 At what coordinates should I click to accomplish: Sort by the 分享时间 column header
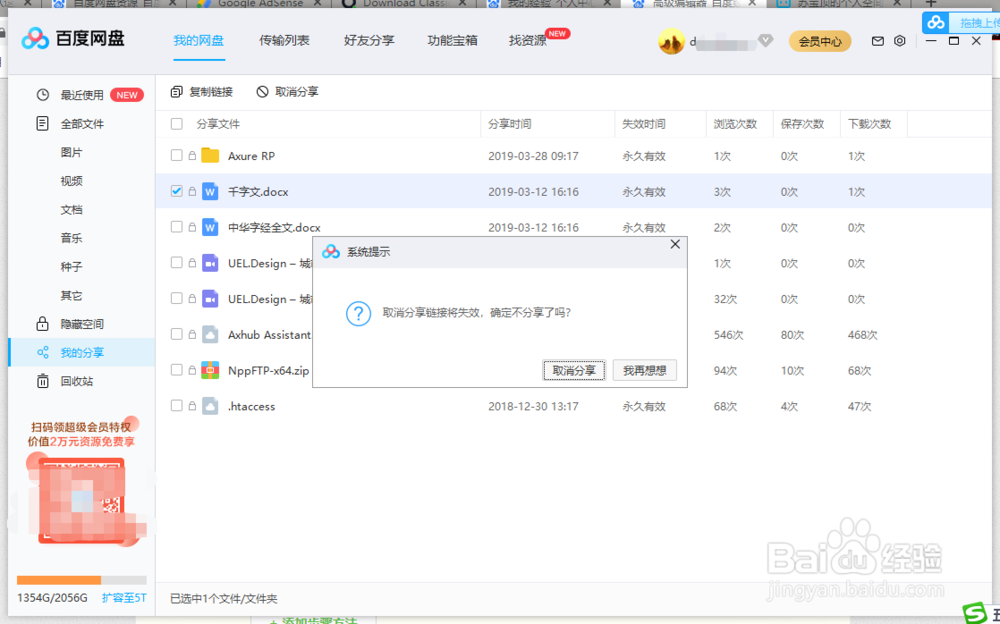(x=510, y=124)
